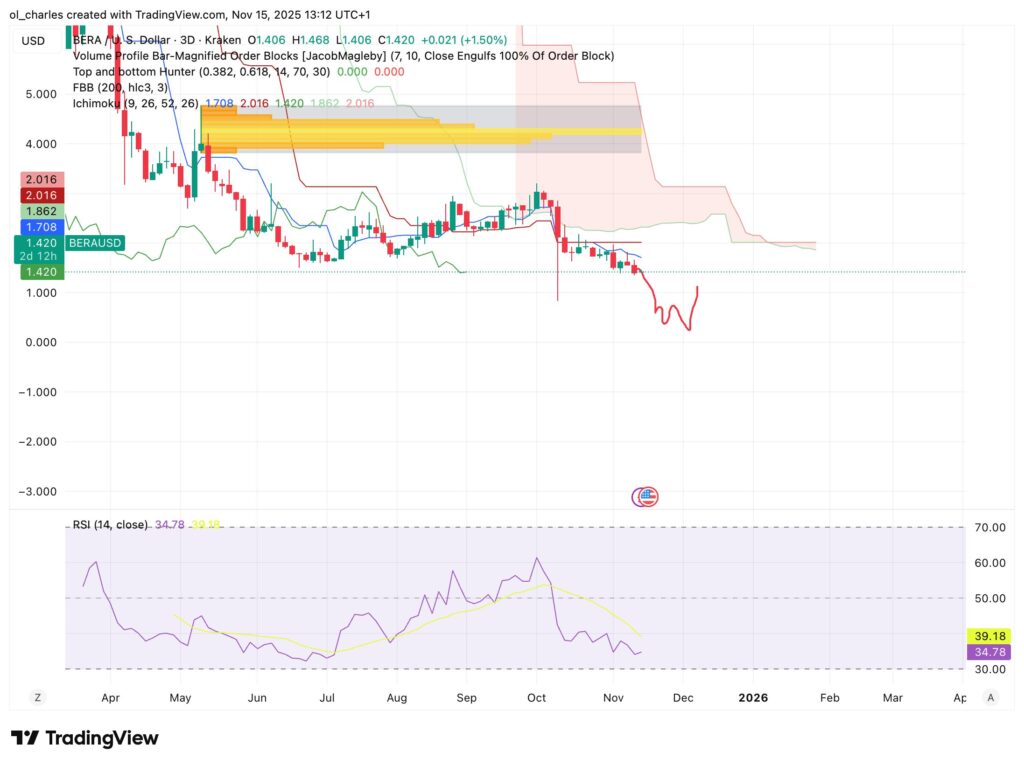Click the Z timezone icon on the time axis
Screen dimensions: 1024x766
coord(37,697)
